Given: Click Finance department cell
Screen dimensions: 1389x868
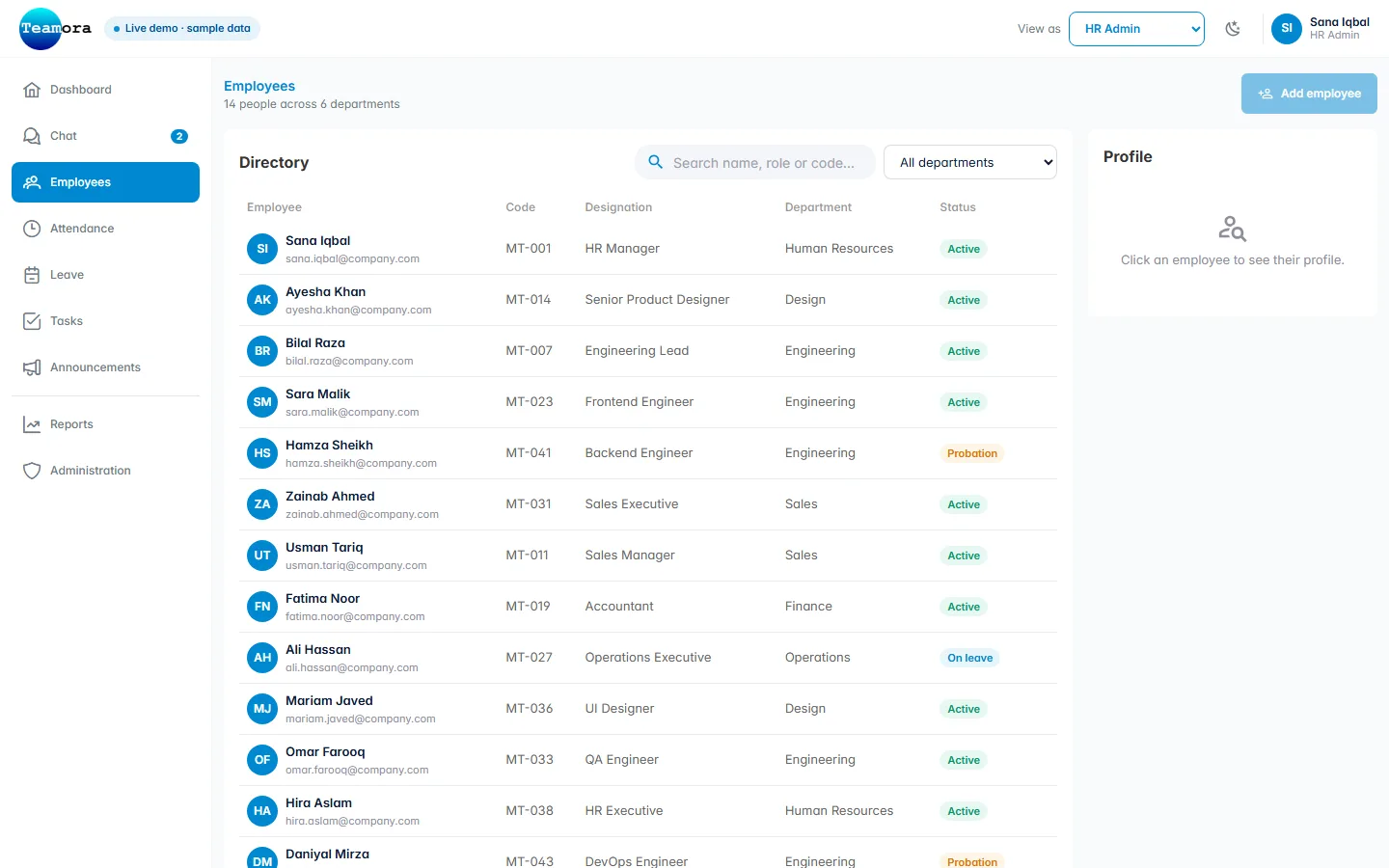Looking at the screenshot, I should (x=808, y=607).
